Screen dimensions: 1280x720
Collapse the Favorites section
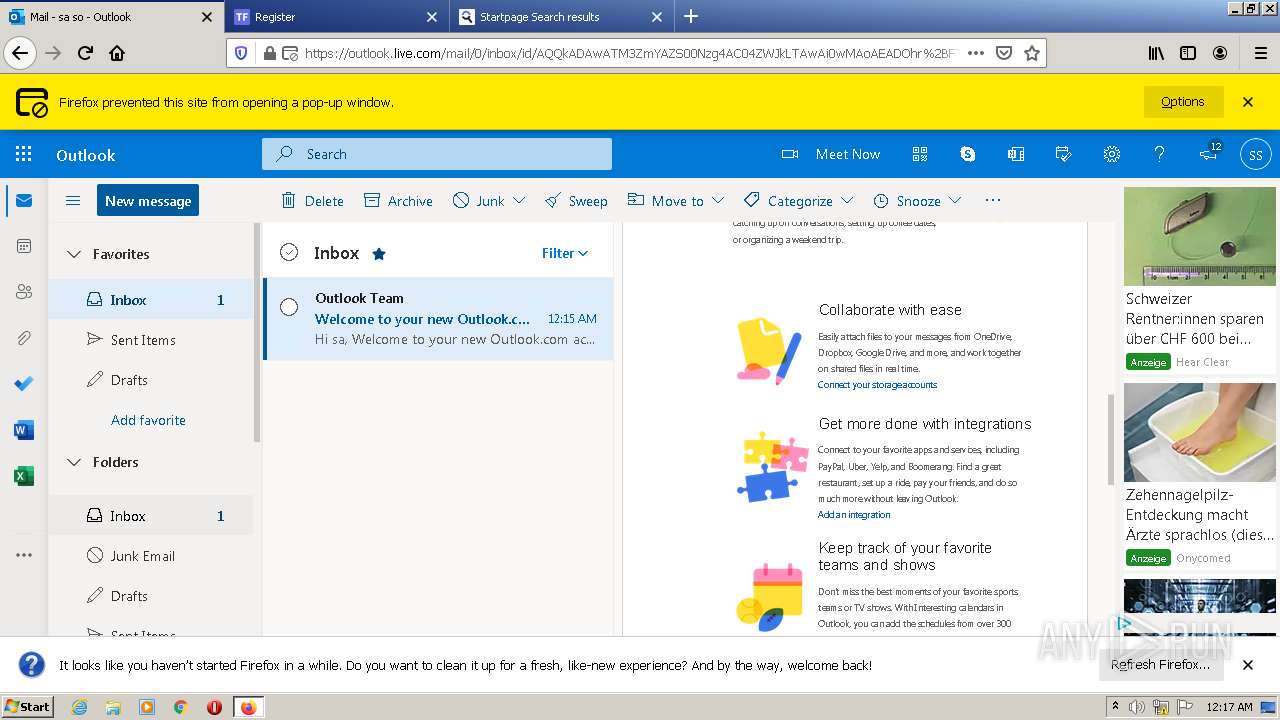point(74,254)
